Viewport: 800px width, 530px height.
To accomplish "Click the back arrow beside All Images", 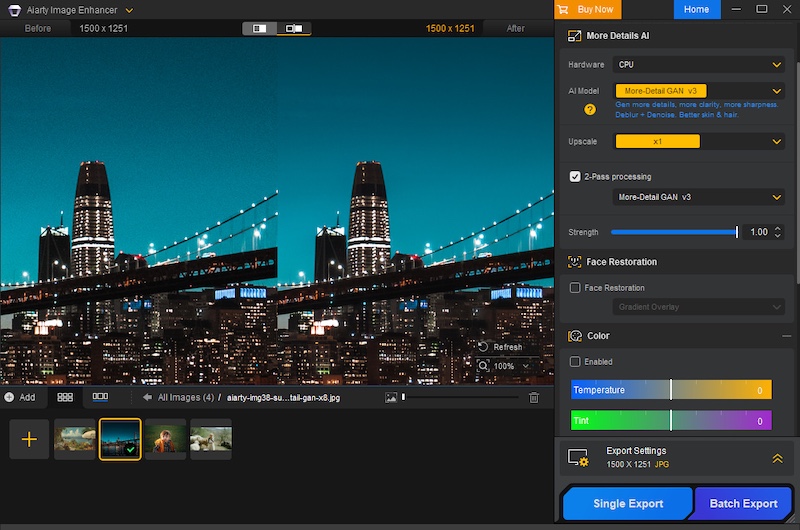I will tap(147, 397).
